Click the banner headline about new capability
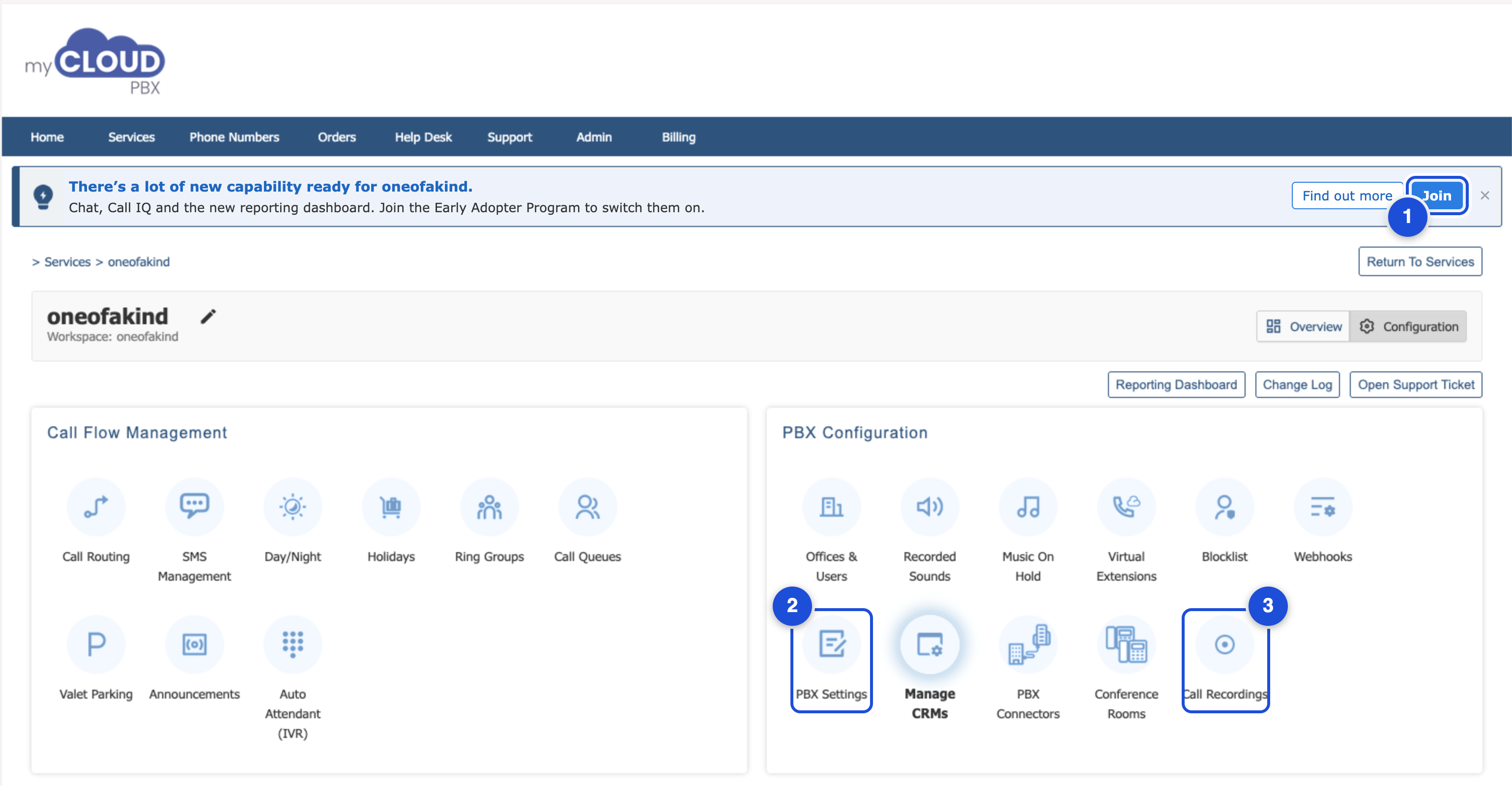Image resolution: width=1512 pixels, height=786 pixels. click(270, 187)
